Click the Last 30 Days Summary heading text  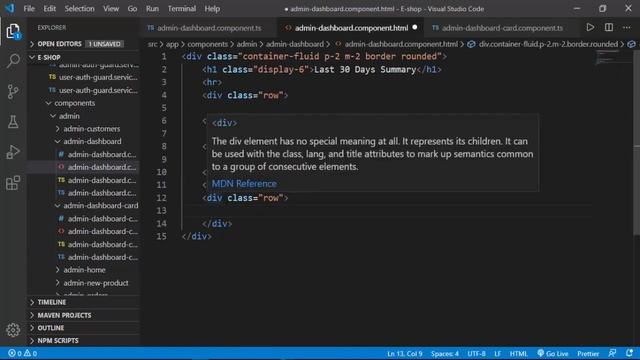(365, 69)
